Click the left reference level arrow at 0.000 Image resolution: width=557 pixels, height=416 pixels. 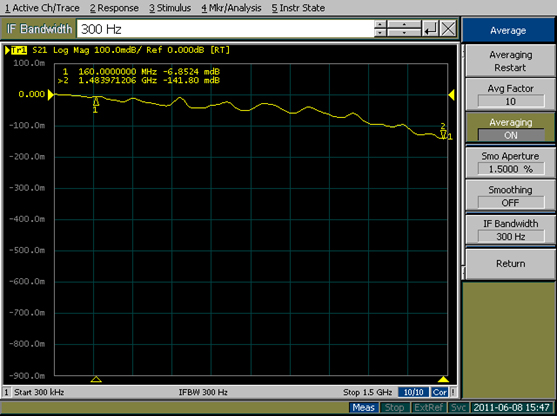tap(50, 95)
